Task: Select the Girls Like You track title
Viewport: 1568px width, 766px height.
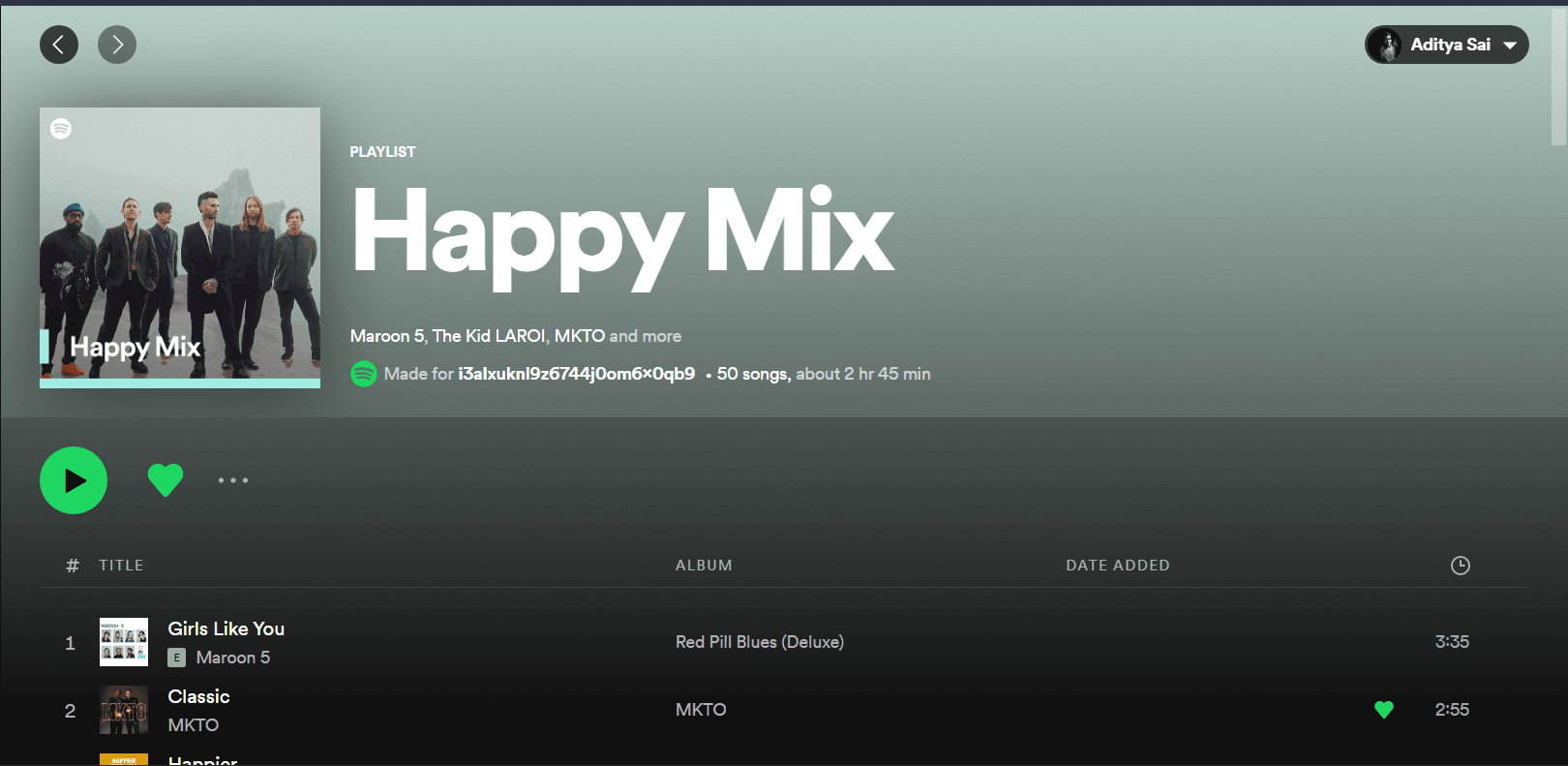Action: pyautogui.click(x=226, y=628)
